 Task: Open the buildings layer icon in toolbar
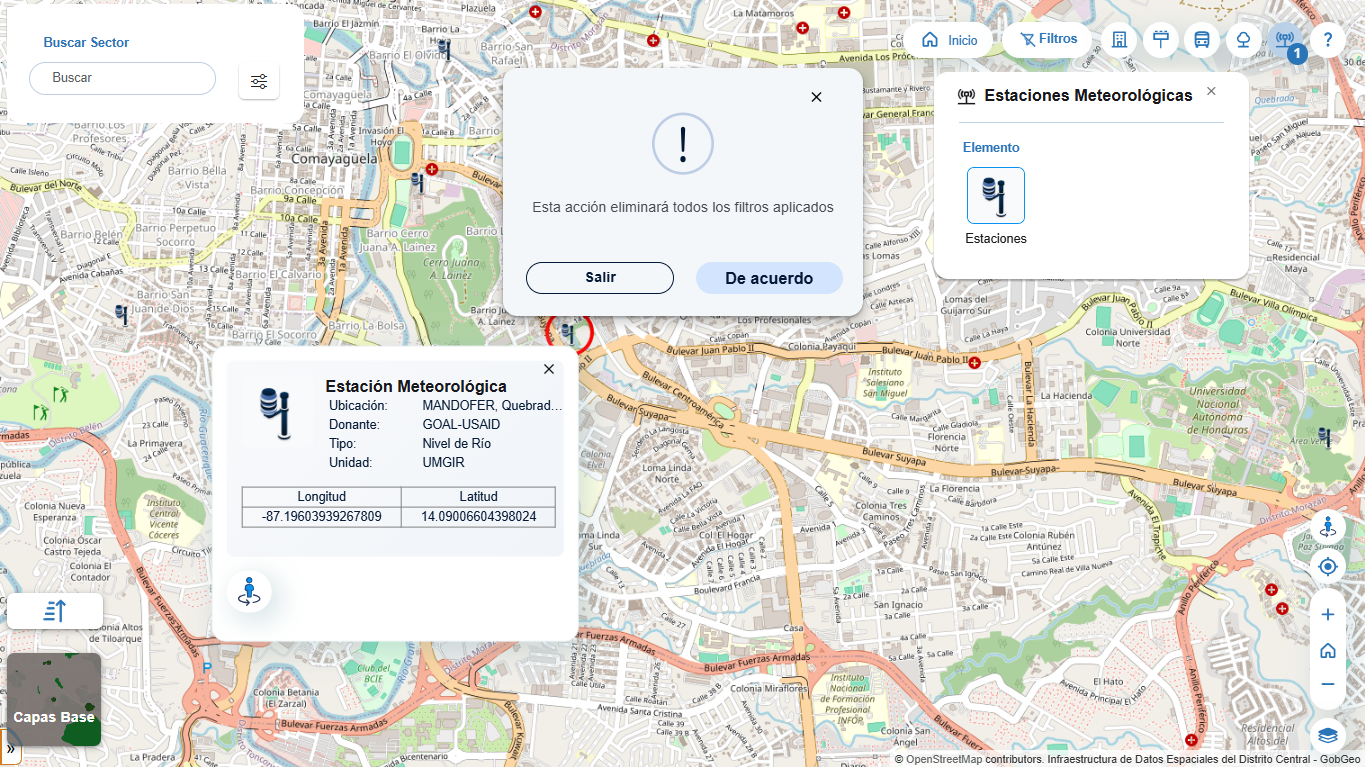click(1119, 40)
